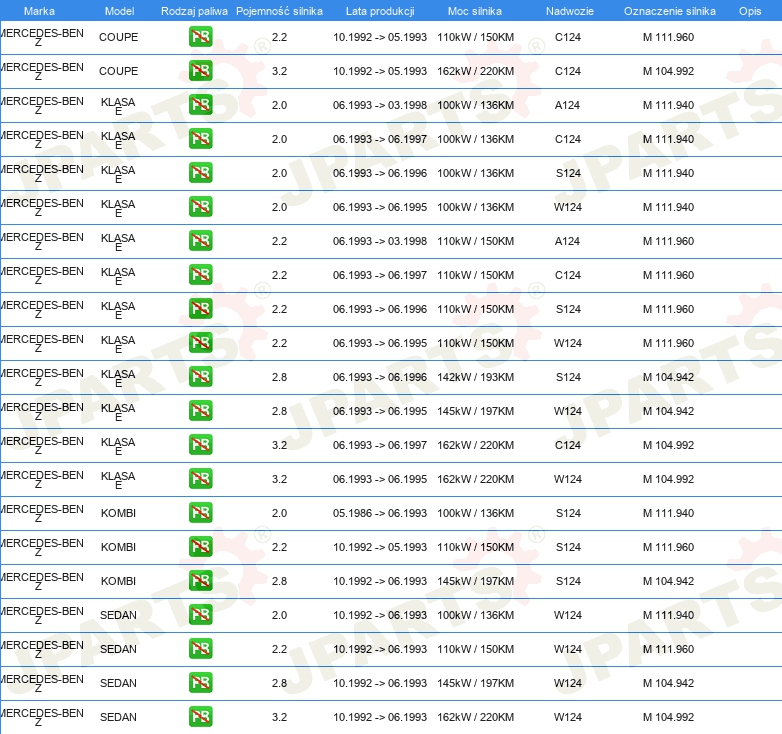Click the fuel icon in the SEDAN 3.2 row
782x734 pixels.
point(200,717)
